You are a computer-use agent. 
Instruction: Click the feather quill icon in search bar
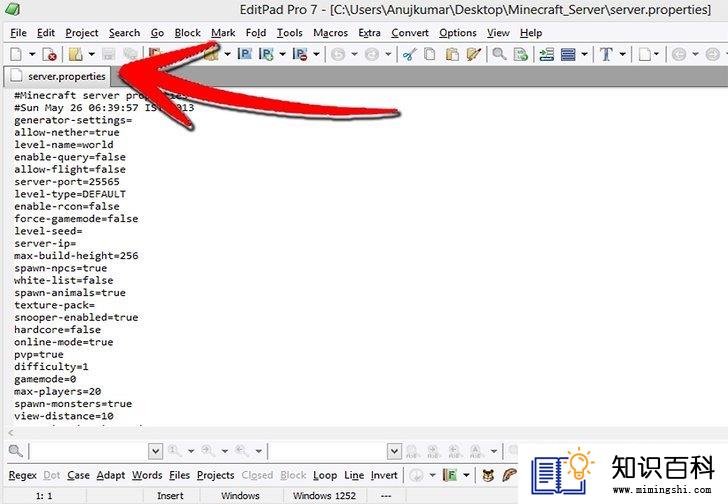[509, 475]
